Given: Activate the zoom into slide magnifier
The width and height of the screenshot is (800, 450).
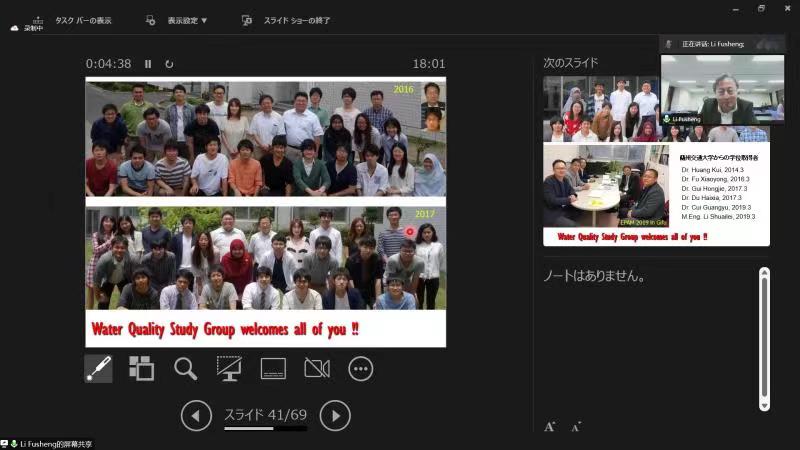Looking at the screenshot, I should 186,368.
